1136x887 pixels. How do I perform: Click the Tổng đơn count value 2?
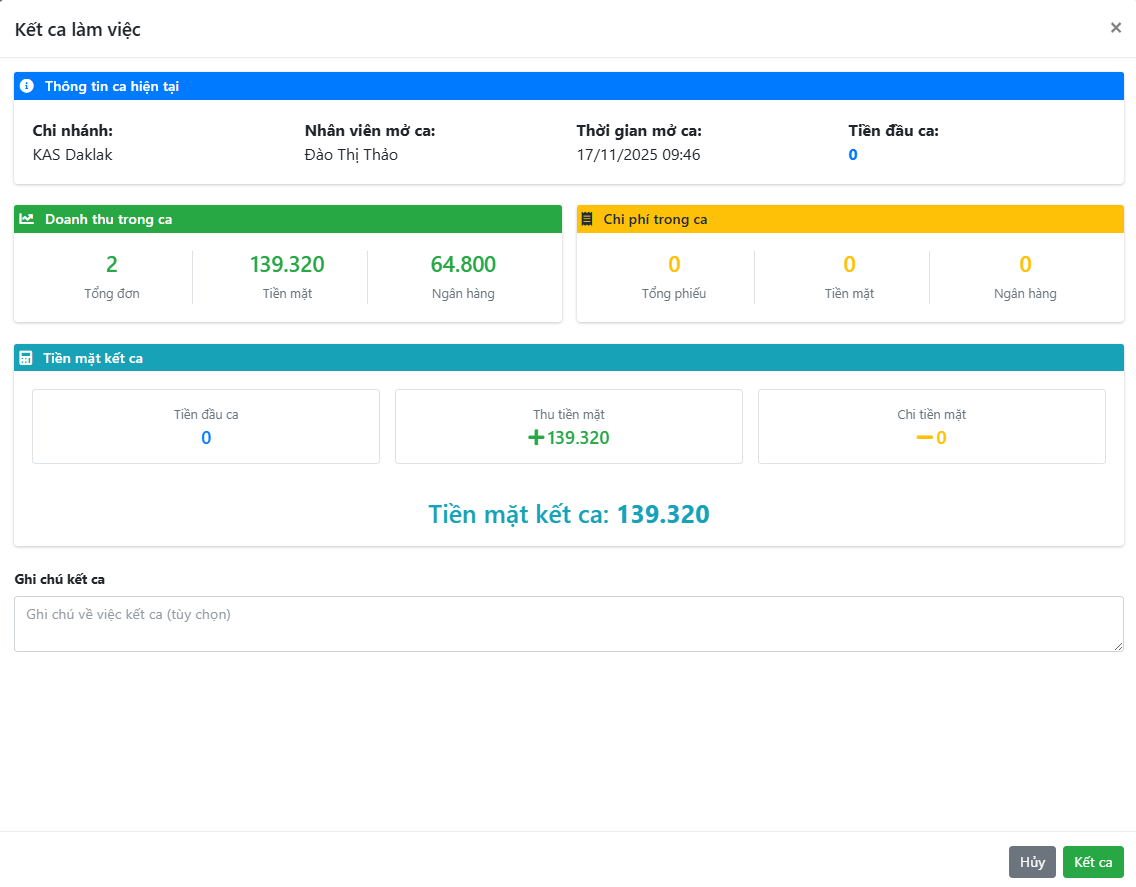click(x=112, y=265)
